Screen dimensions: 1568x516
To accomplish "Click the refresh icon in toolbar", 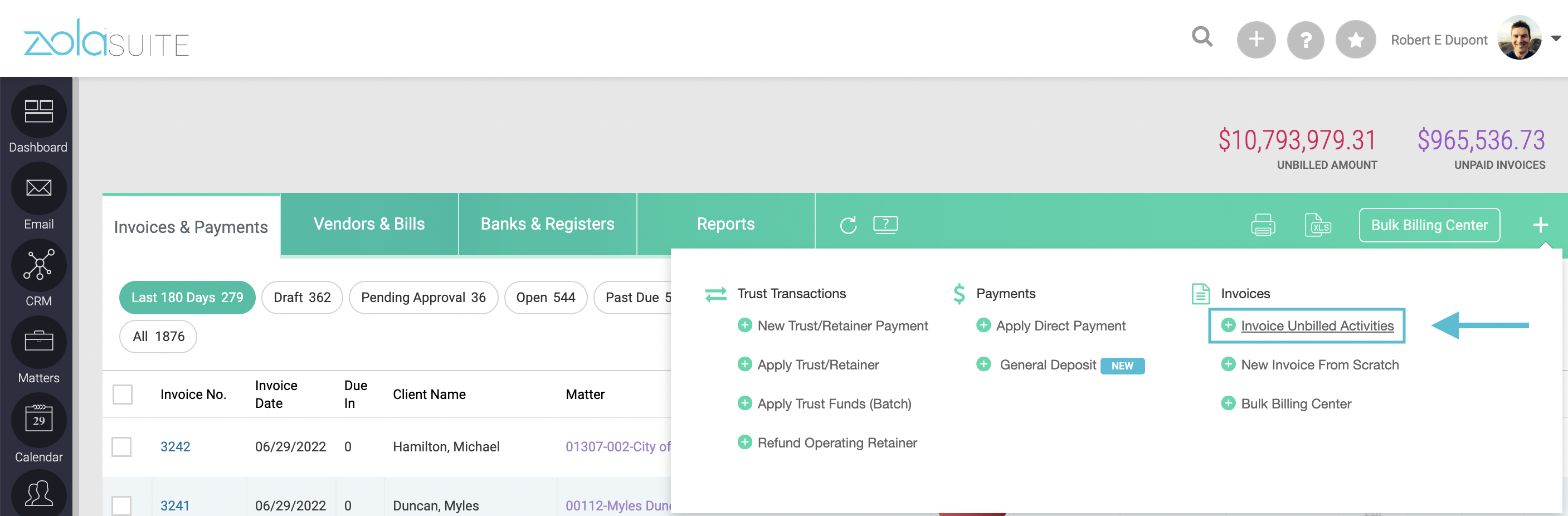I will (x=848, y=225).
